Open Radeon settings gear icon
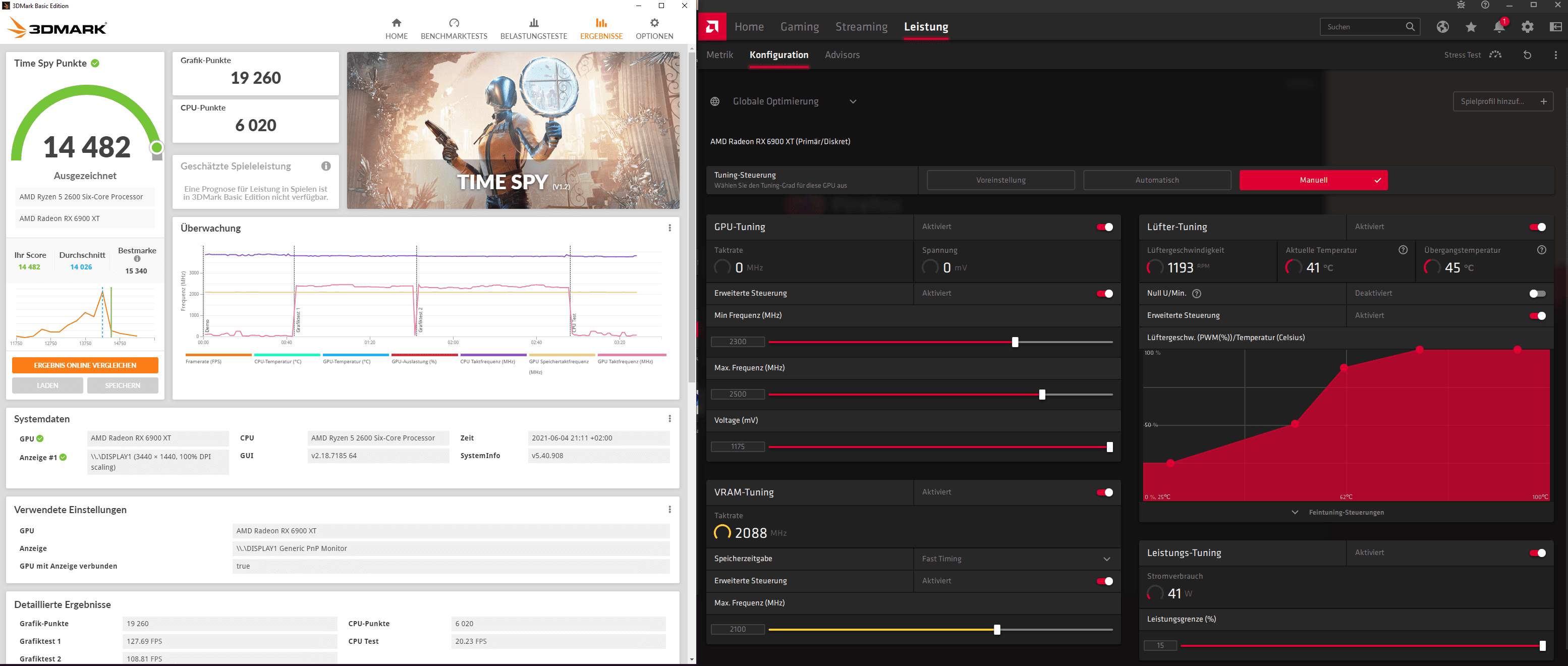1568x666 pixels. pos(1527,27)
